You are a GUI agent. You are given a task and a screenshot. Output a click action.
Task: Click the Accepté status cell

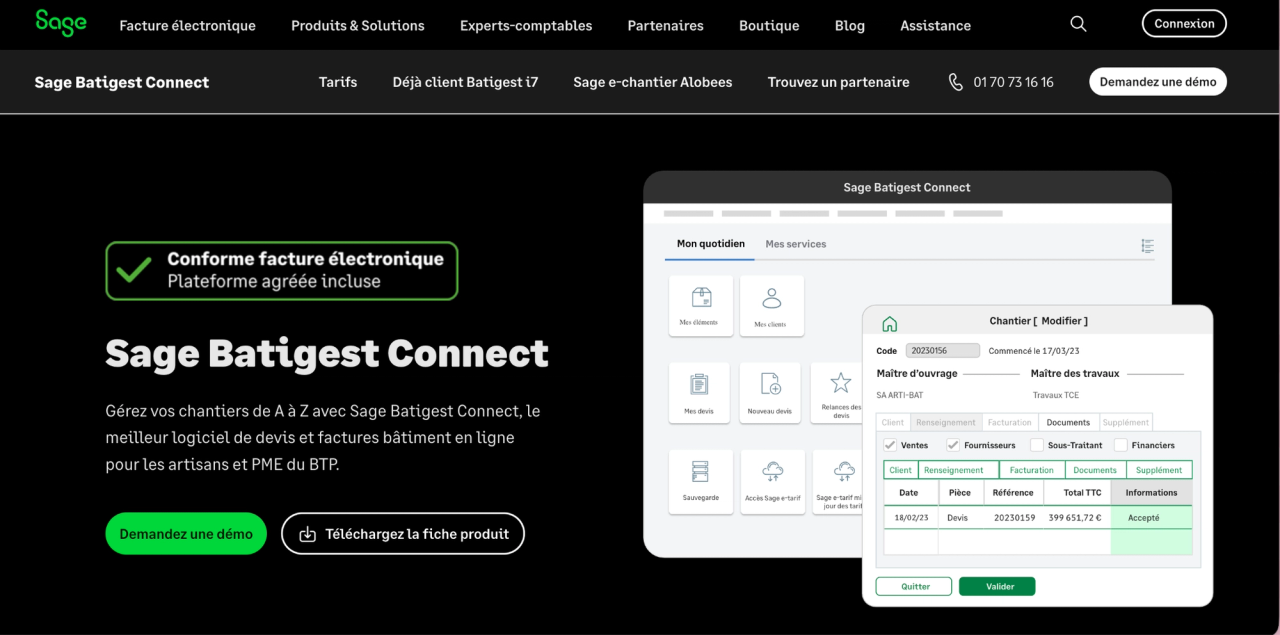click(x=1151, y=518)
